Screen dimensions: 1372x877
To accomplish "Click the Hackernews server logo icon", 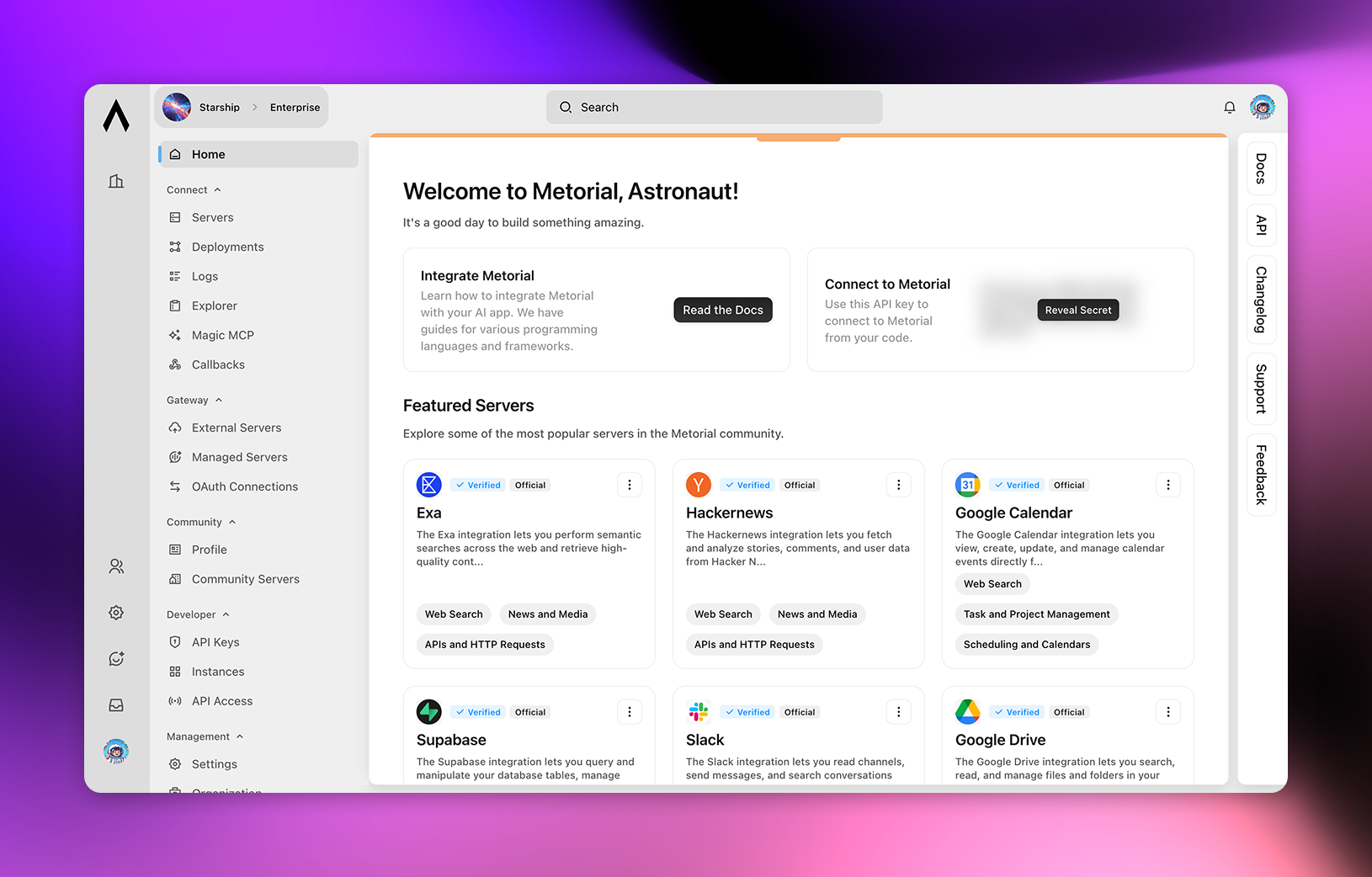I will pyautogui.click(x=699, y=485).
